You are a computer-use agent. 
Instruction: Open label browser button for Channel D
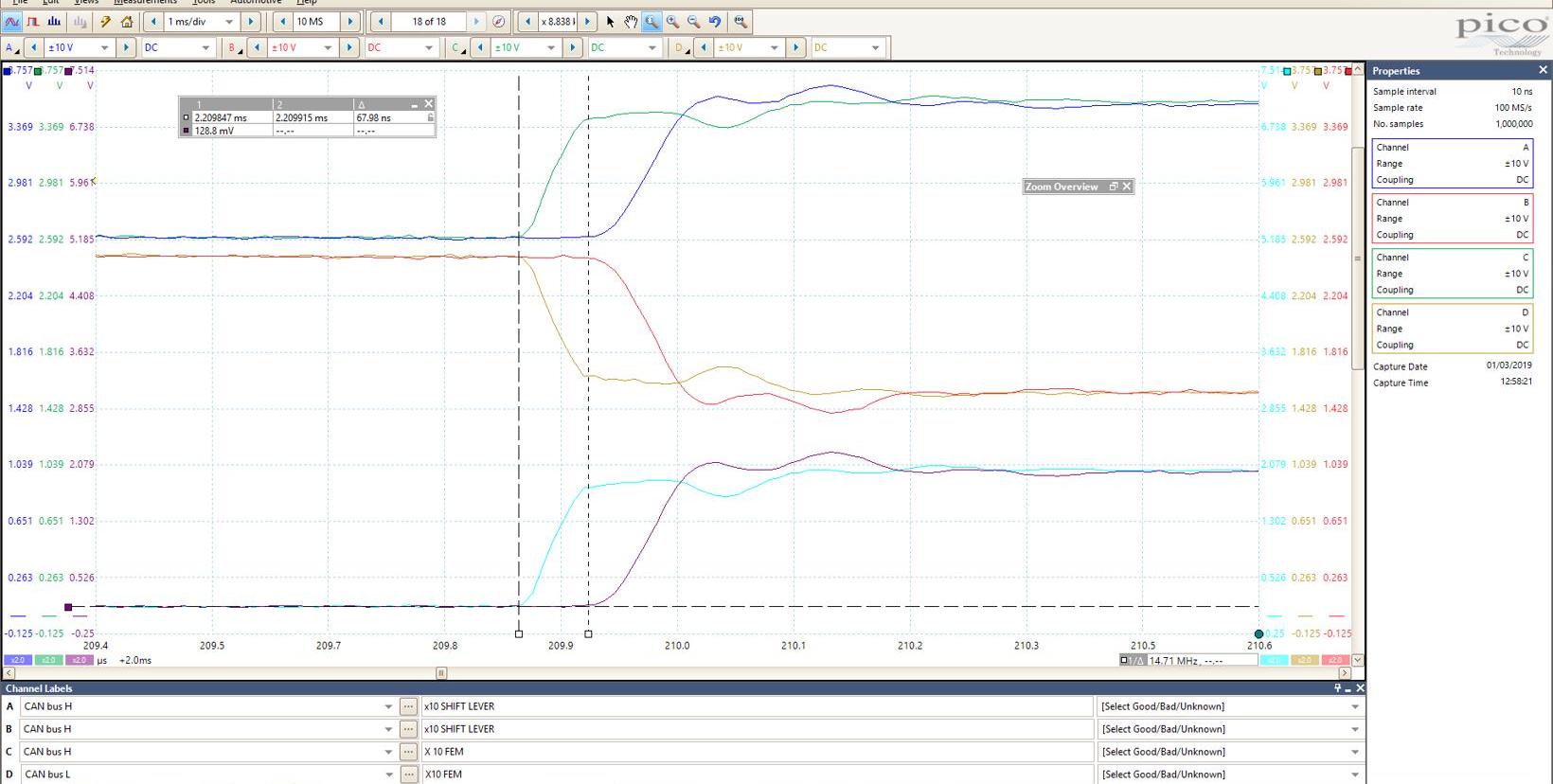pos(408,775)
